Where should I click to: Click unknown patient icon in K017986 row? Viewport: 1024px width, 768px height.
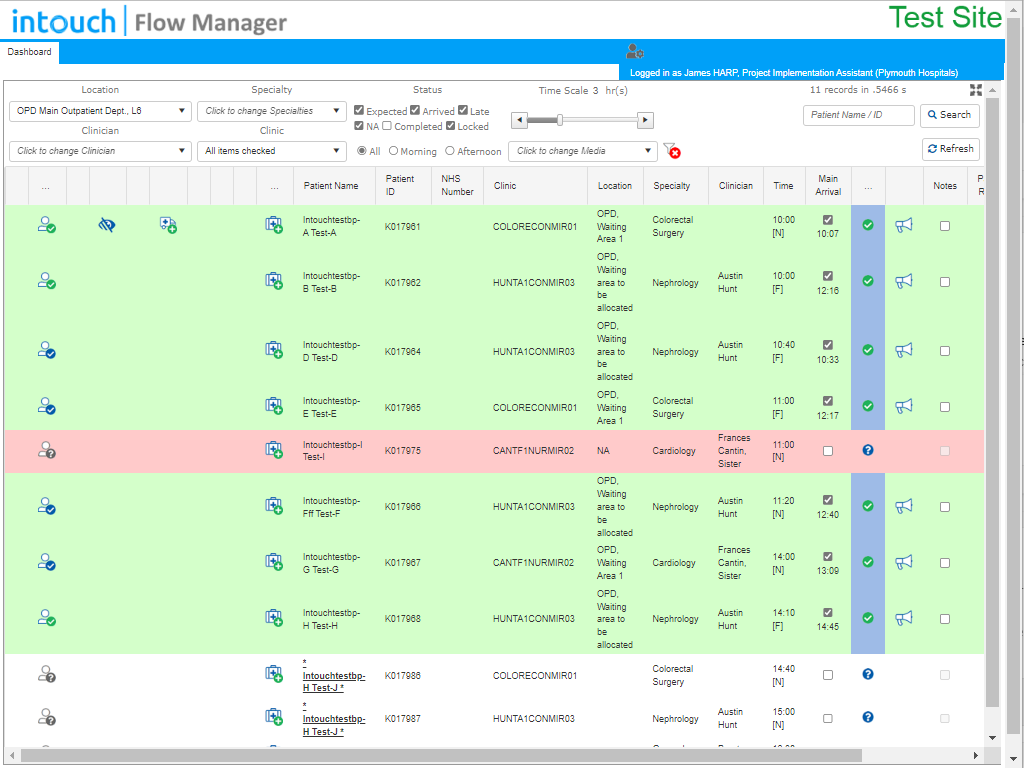coord(46,674)
